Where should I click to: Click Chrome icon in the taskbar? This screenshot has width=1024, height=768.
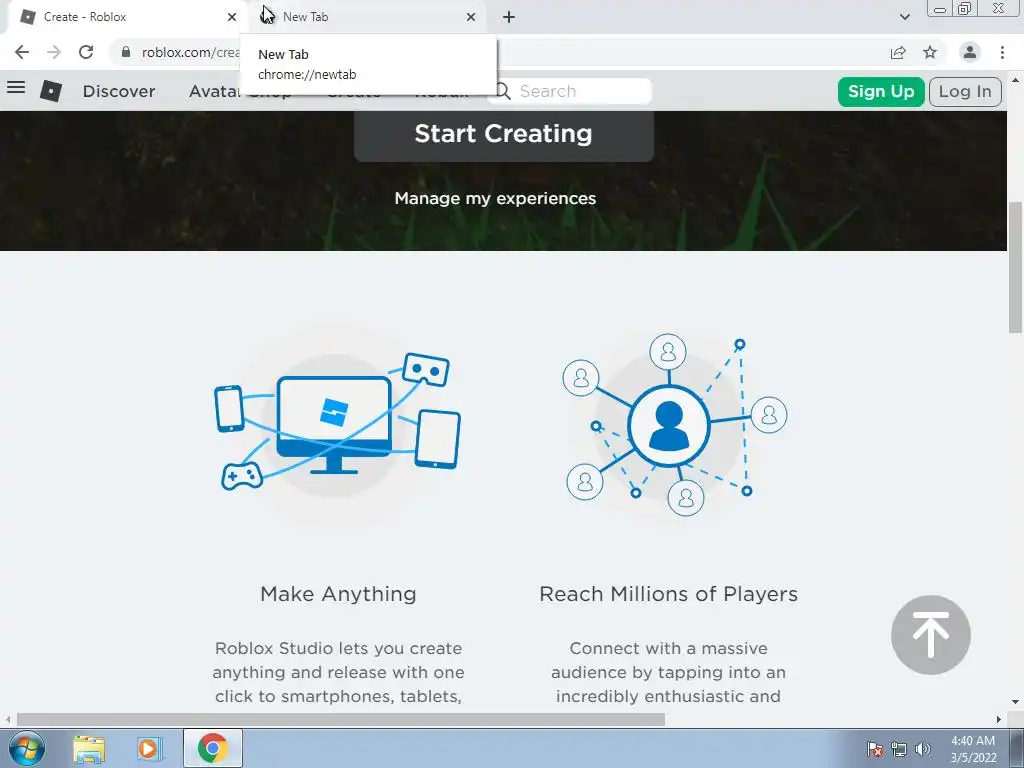212,748
